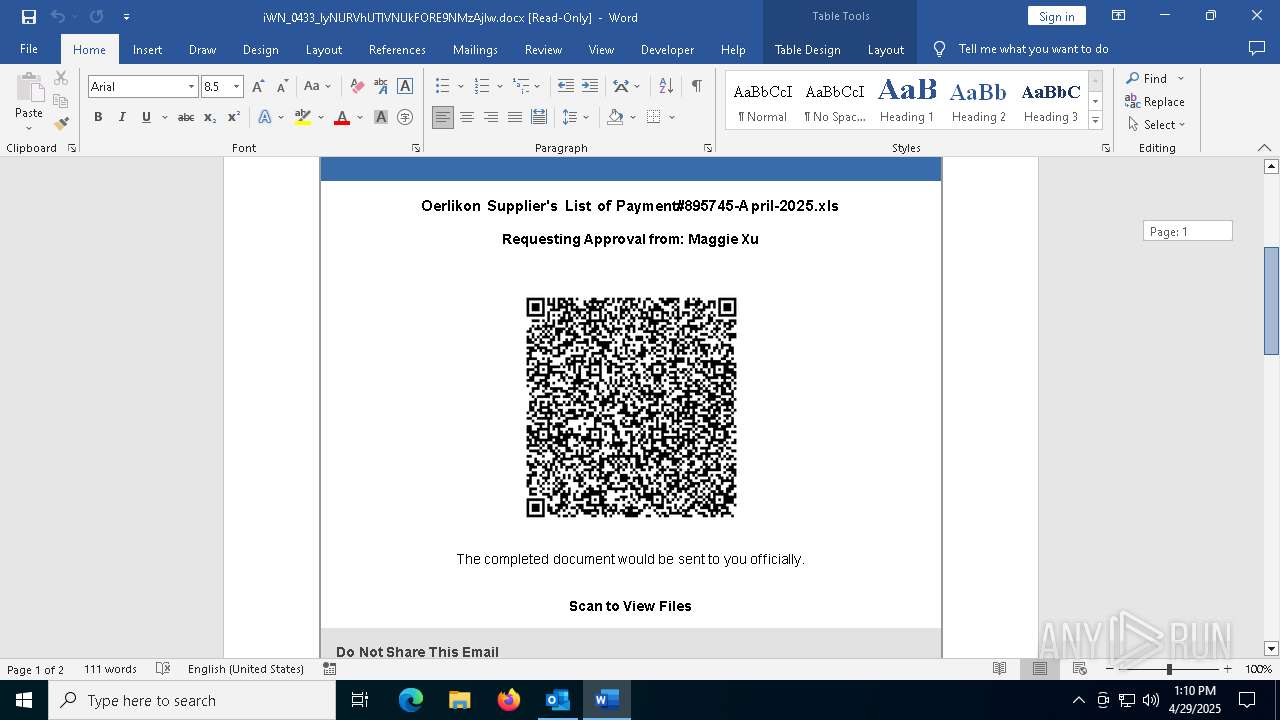Click the Enclose Characters icon

tap(405, 117)
